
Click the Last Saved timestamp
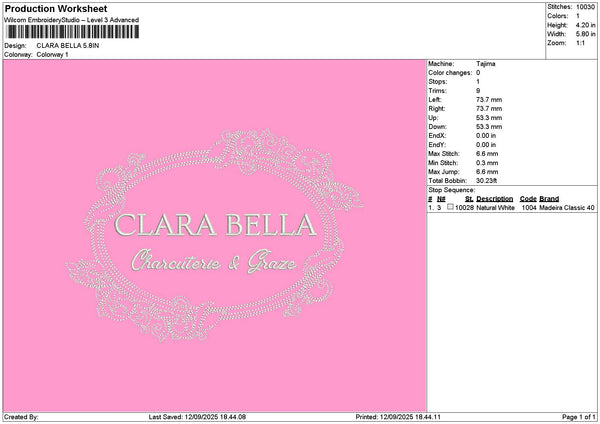point(197,417)
